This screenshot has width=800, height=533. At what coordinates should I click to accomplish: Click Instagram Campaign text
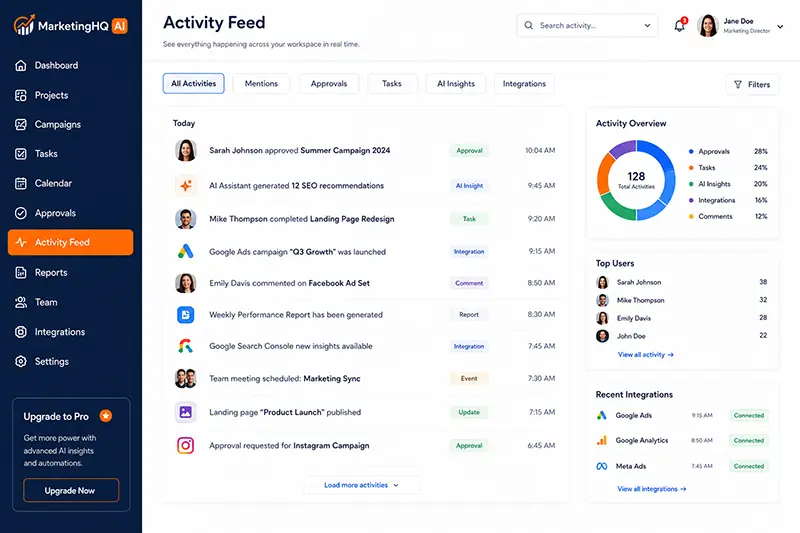(331, 445)
